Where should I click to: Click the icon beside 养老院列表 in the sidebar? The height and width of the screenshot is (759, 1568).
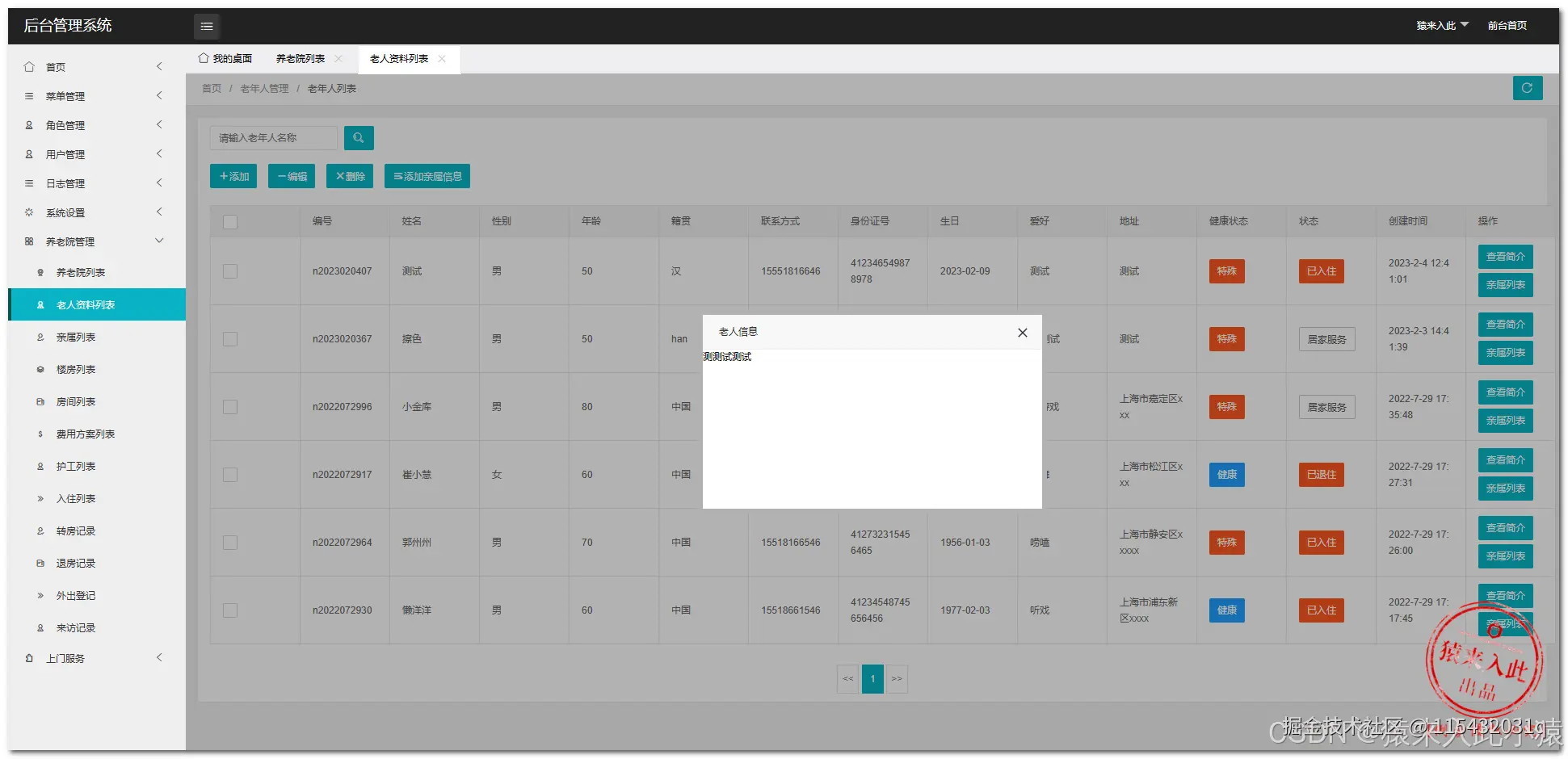[40, 273]
